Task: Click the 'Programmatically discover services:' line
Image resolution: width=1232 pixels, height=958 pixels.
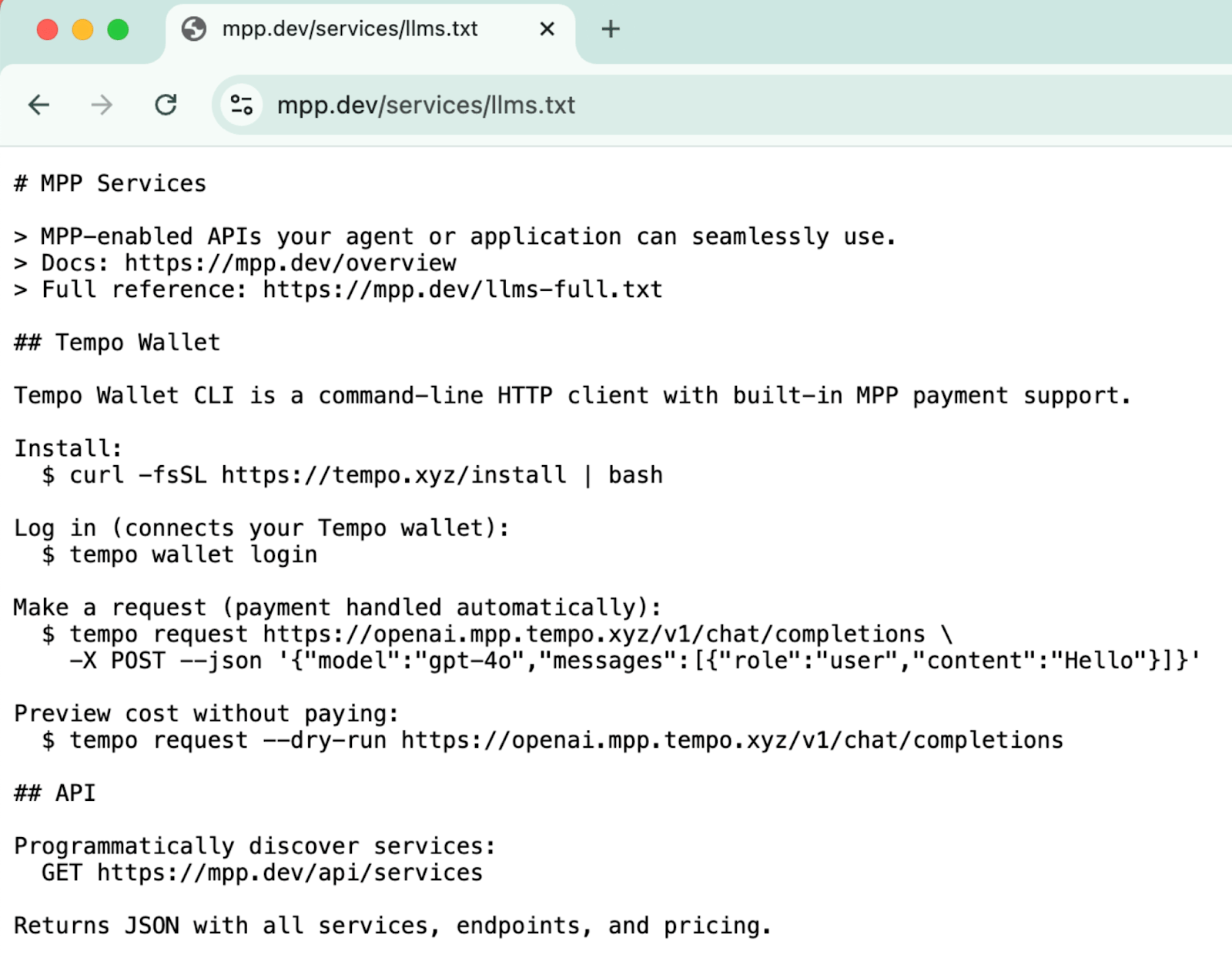Action: [255, 846]
